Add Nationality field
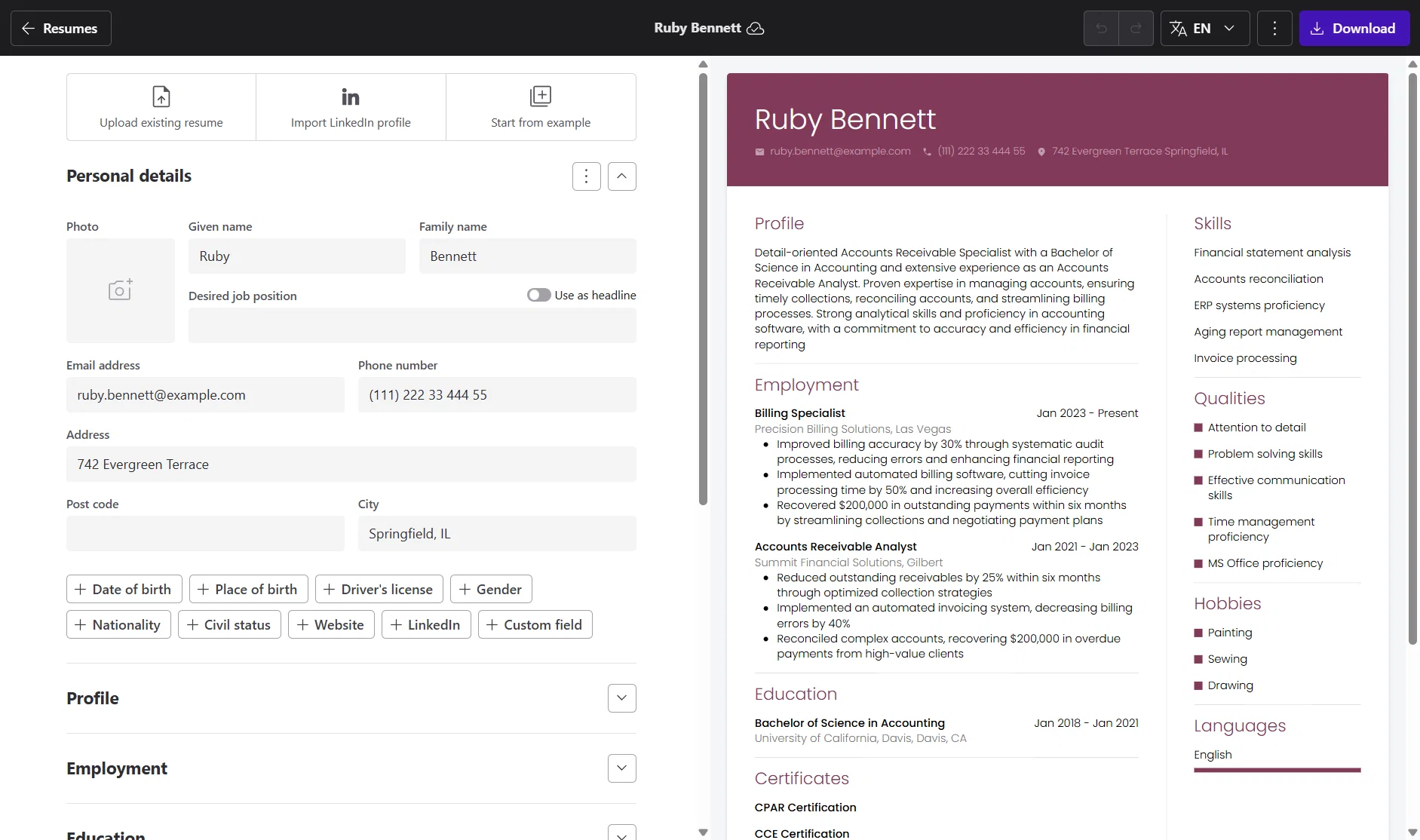This screenshot has width=1420, height=840. (118, 624)
